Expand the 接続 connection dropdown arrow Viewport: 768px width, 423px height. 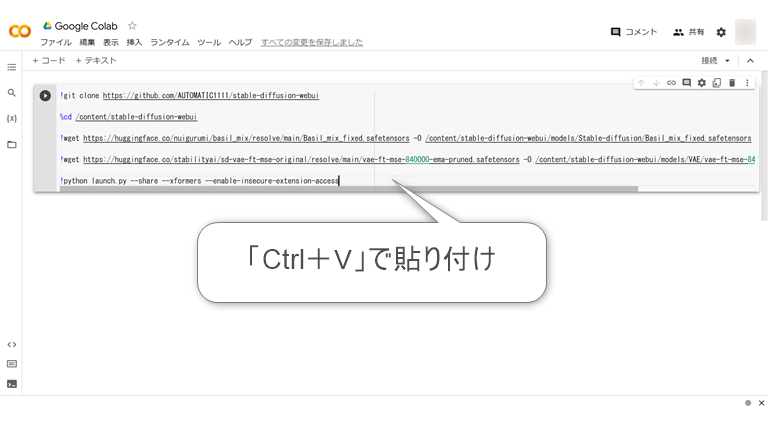(x=727, y=61)
